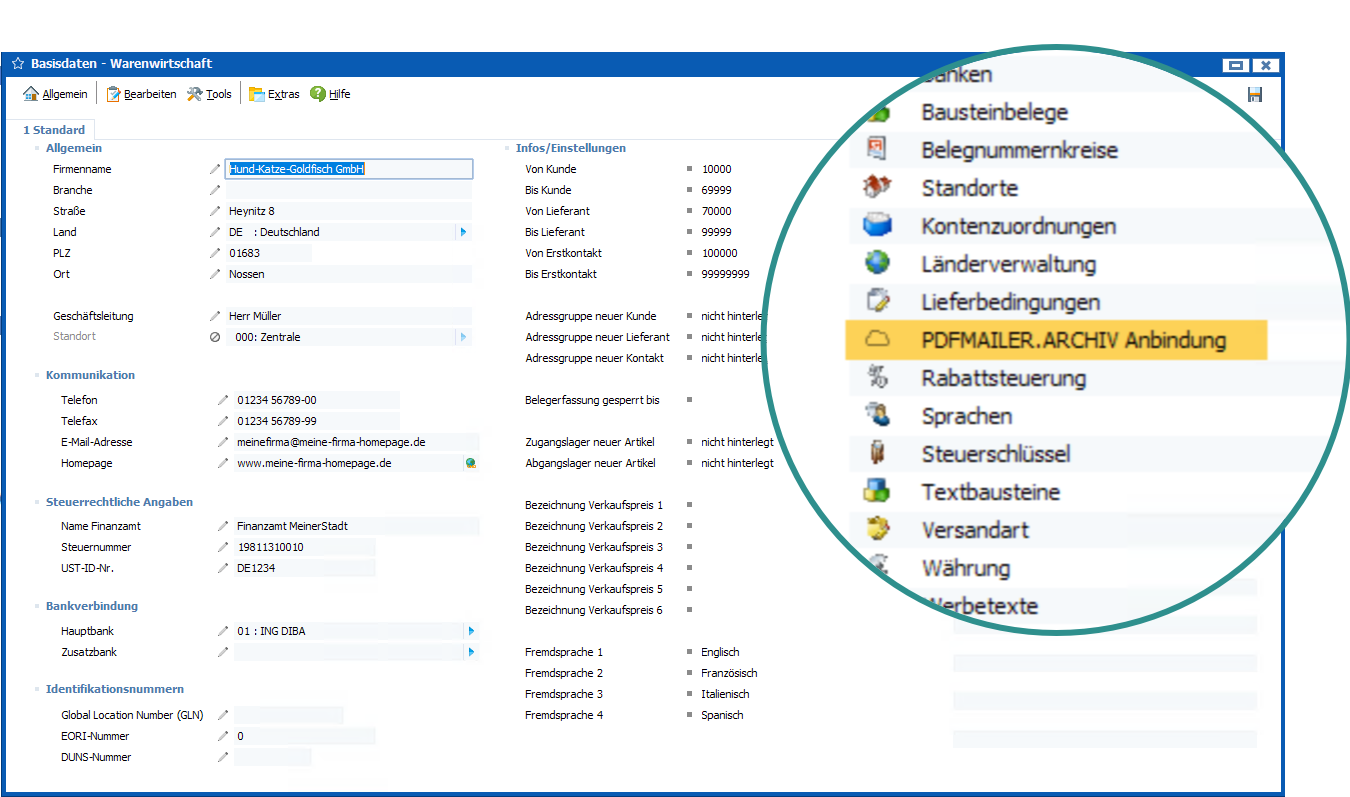The image size is (1350, 797).
Task: Expand the Zusatzbank dropdown arrow
Action: click(470, 652)
